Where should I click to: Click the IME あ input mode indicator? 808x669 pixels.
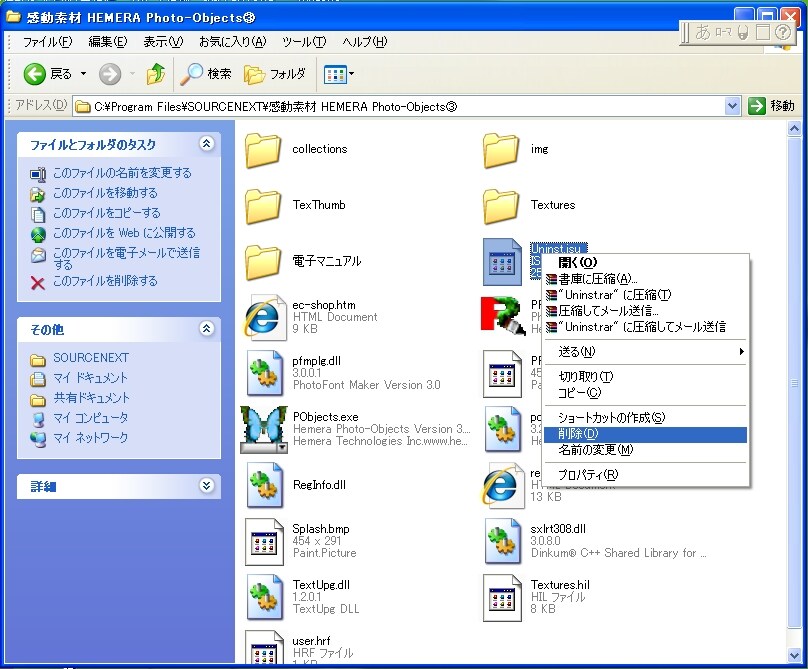pyautogui.click(x=702, y=32)
